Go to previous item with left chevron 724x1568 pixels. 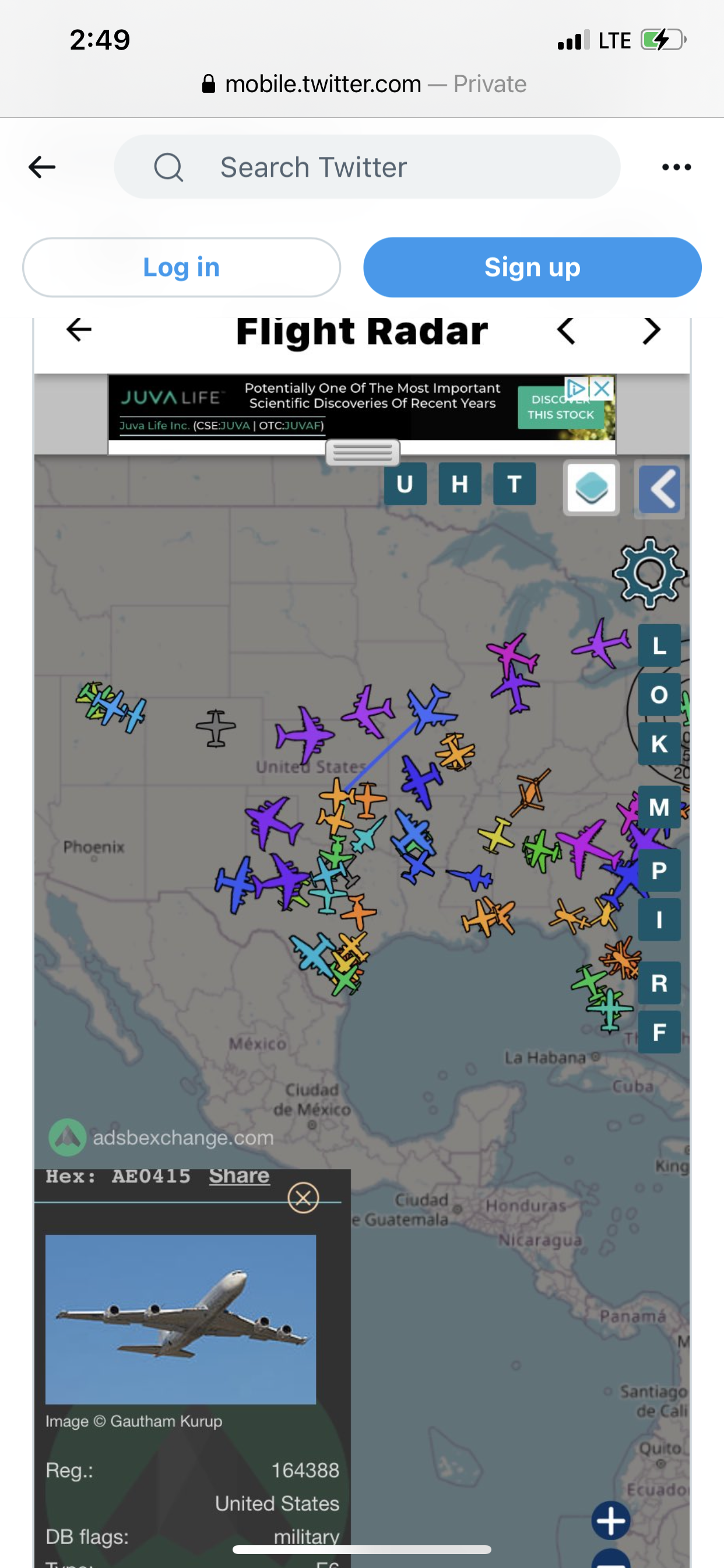tap(566, 331)
